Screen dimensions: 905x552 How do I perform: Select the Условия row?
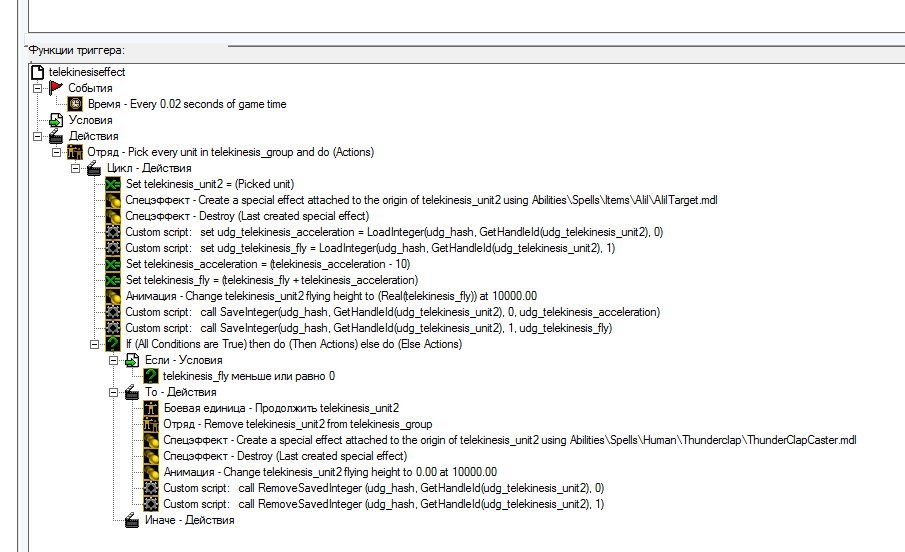point(91,120)
